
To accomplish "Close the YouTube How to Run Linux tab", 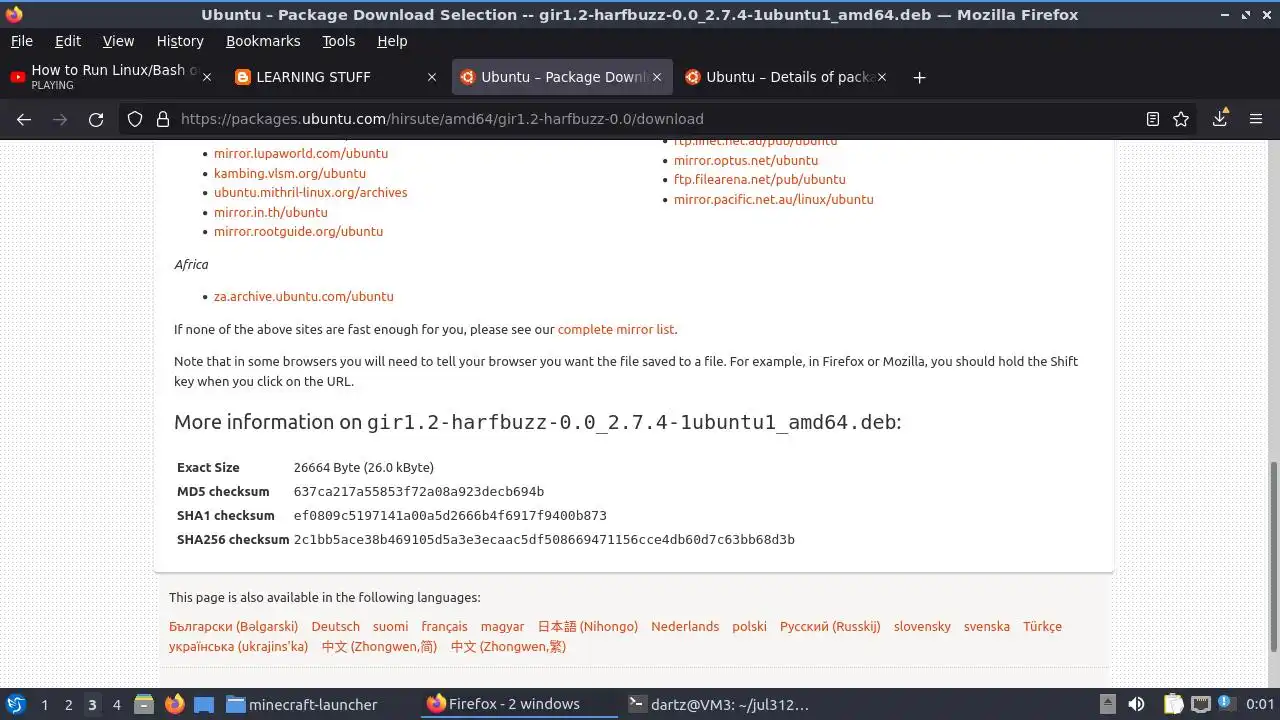I will [x=207, y=77].
